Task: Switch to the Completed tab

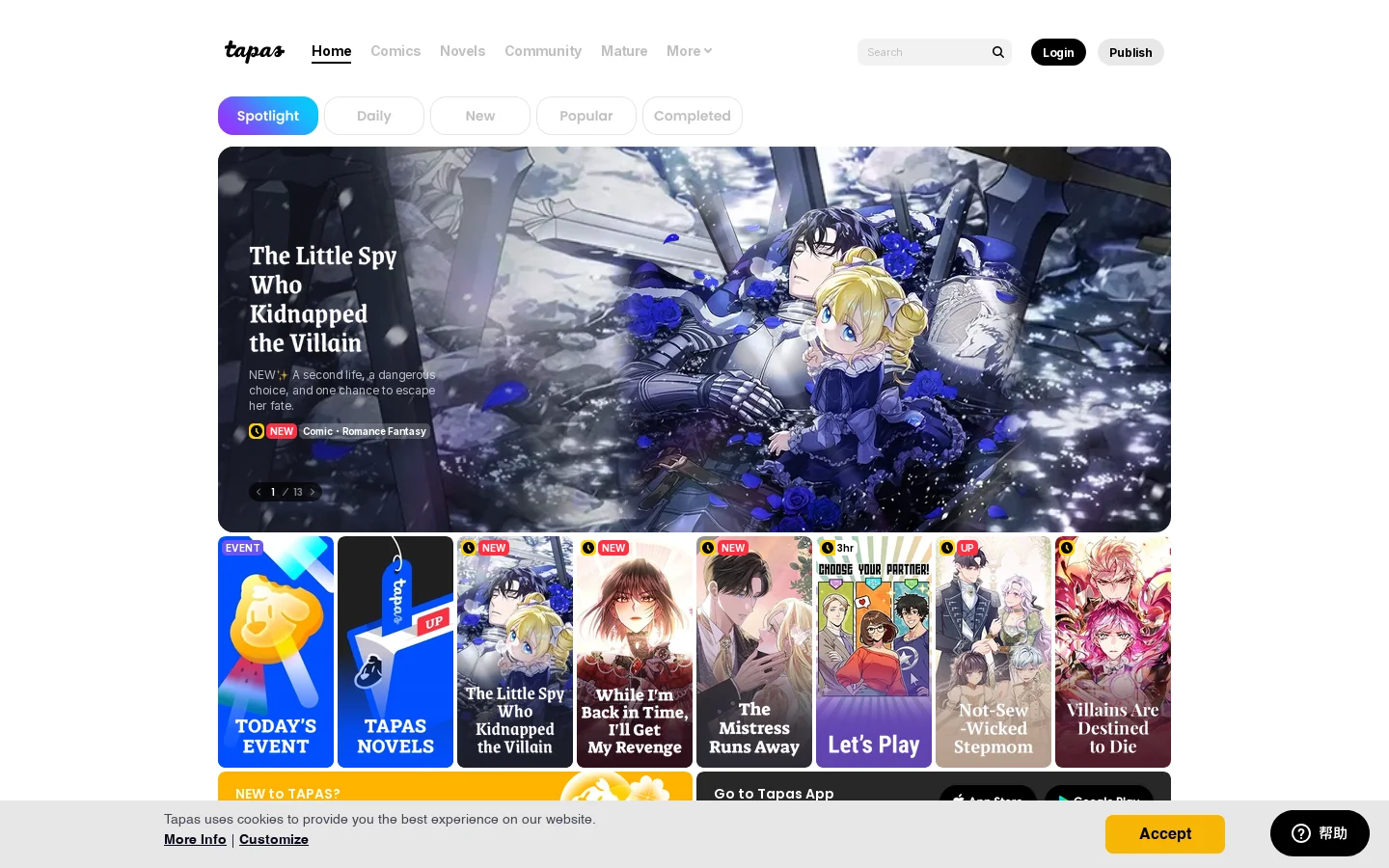Action: pos(693,116)
